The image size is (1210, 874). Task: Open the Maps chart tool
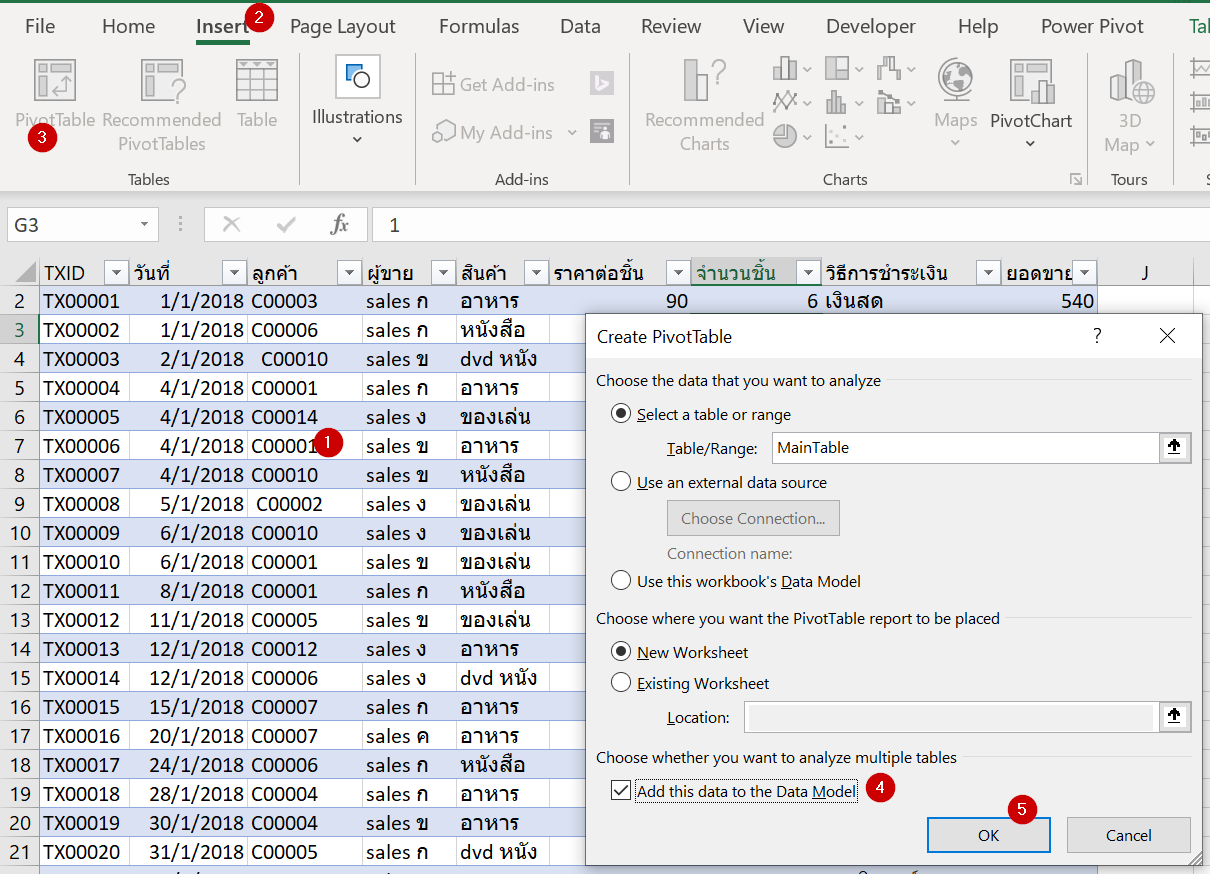(954, 100)
